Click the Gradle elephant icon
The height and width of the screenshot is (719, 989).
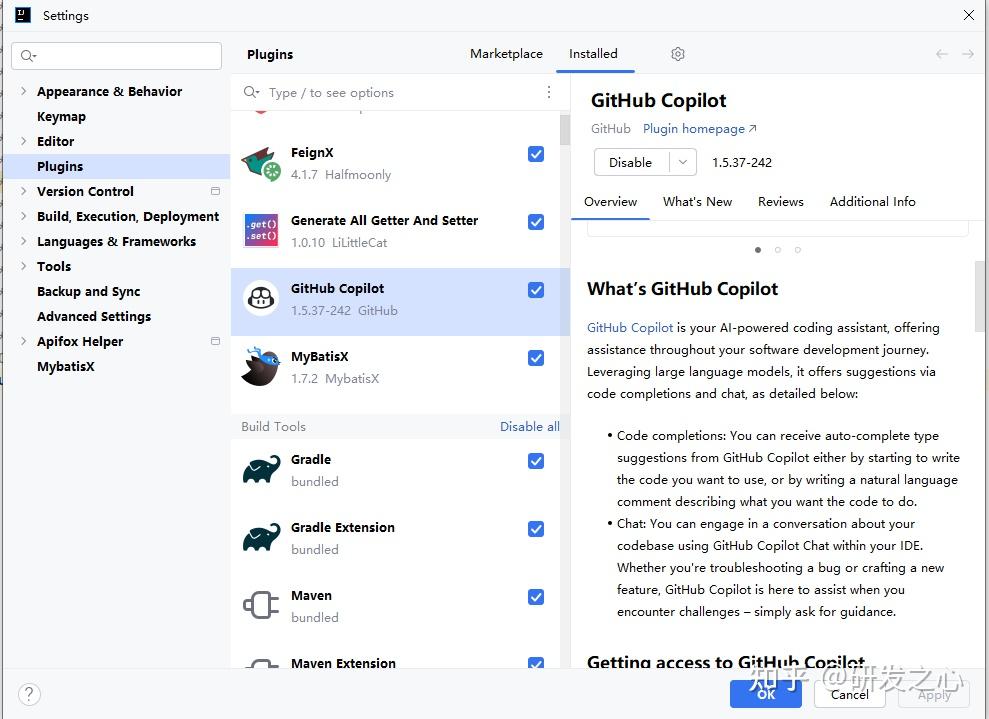(262, 470)
